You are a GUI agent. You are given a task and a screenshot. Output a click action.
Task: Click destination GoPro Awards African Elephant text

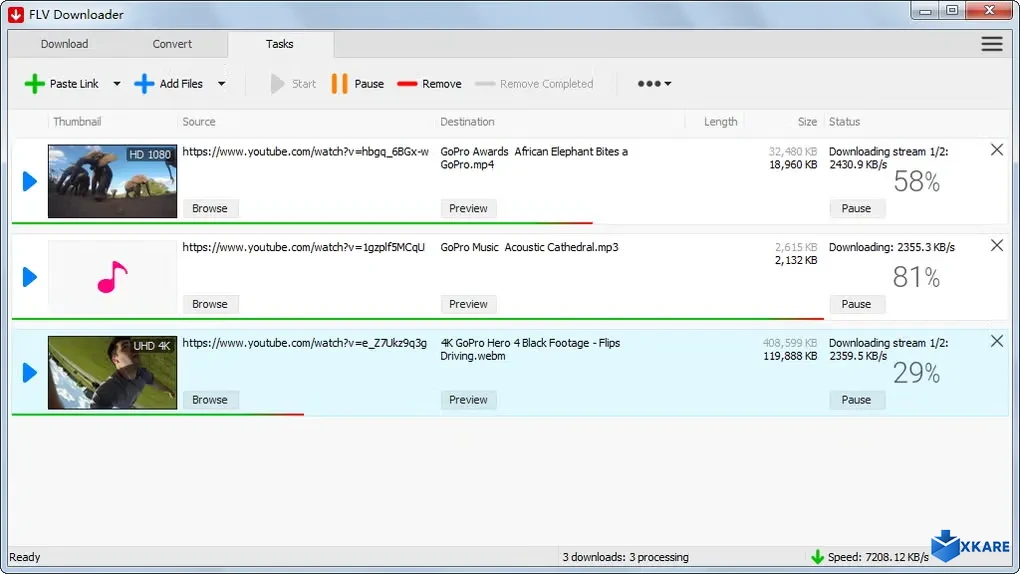coord(534,158)
